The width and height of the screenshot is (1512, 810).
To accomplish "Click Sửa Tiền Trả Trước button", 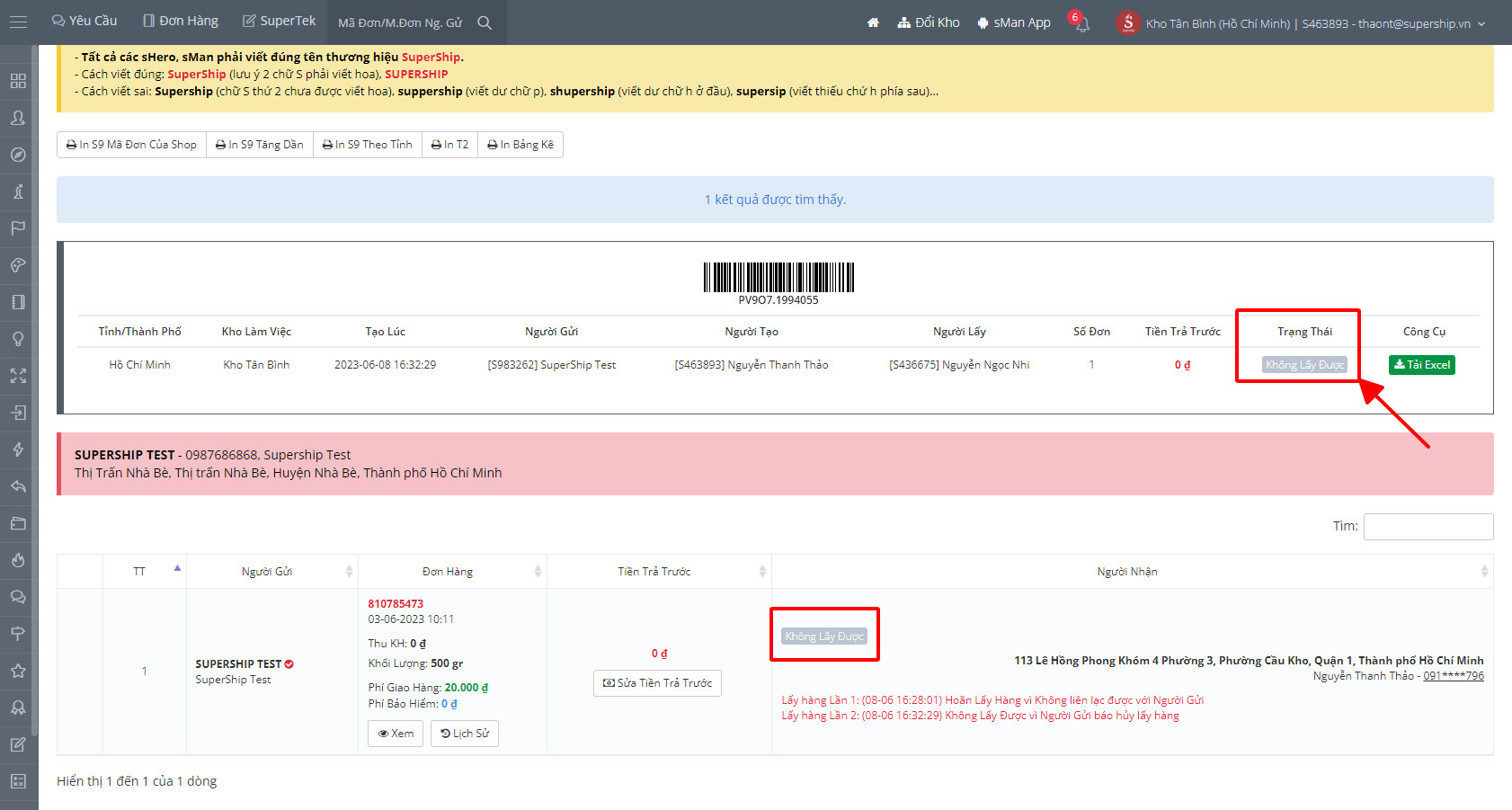I will click(x=657, y=683).
